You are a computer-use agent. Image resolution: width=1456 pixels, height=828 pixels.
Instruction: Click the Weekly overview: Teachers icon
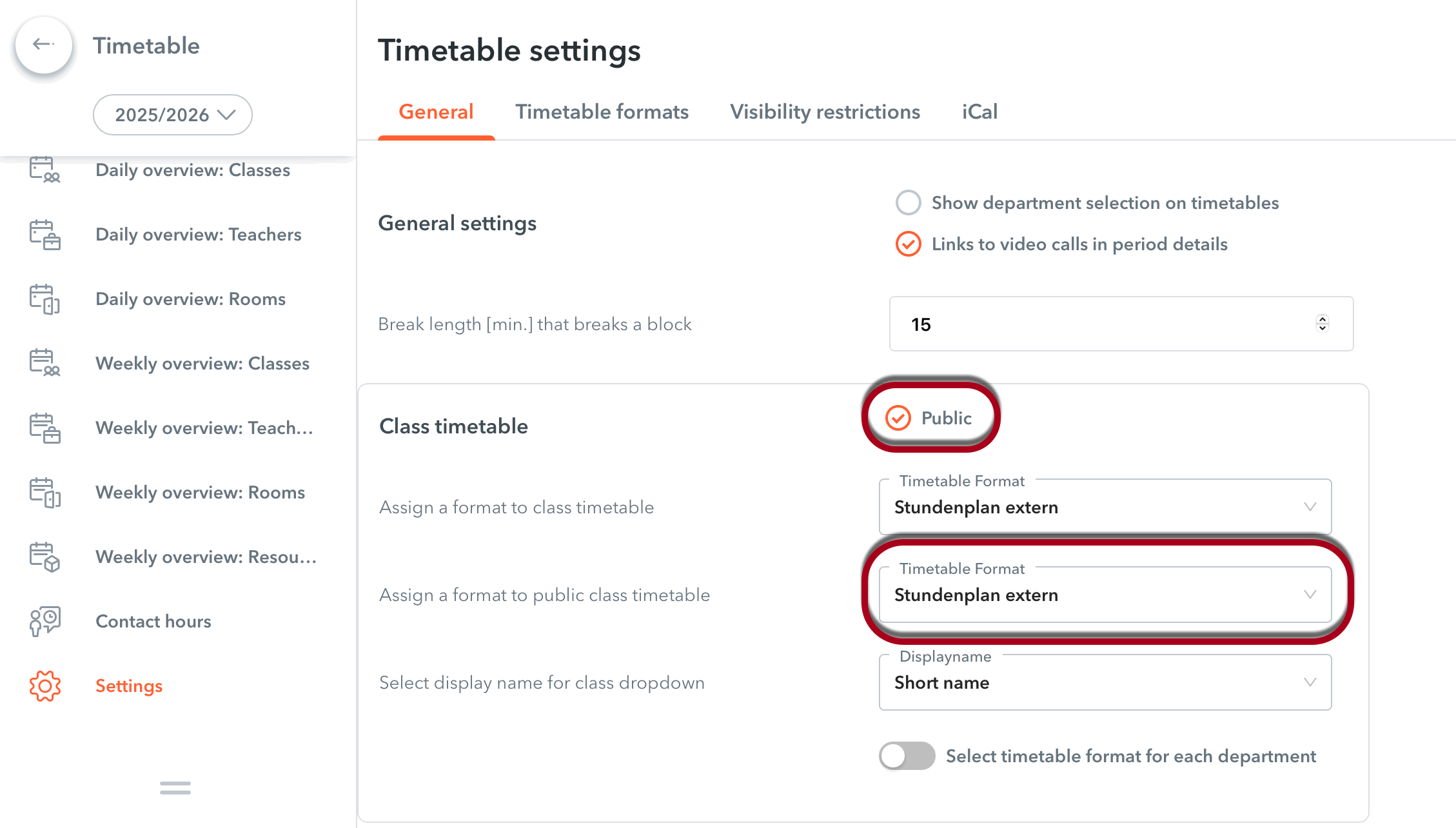pyautogui.click(x=44, y=428)
